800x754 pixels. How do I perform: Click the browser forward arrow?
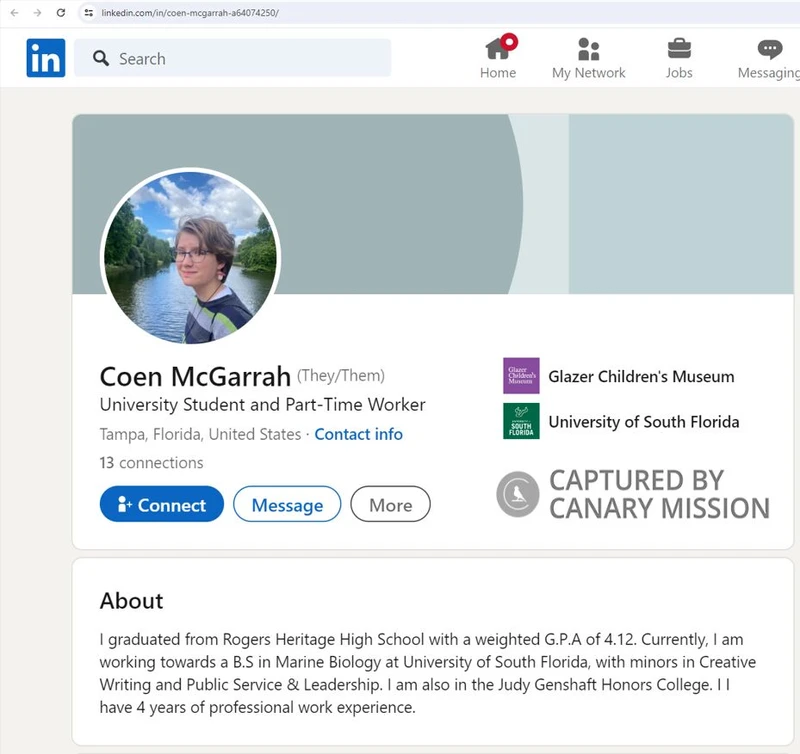pos(37,13)
